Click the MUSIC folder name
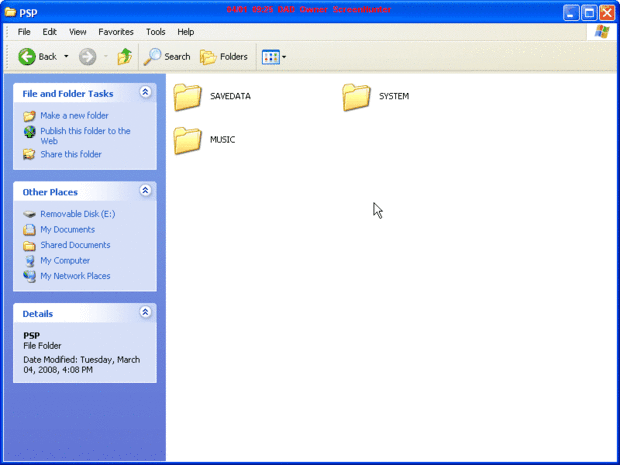Screen dimensions: 620x465 pos(222,140)
